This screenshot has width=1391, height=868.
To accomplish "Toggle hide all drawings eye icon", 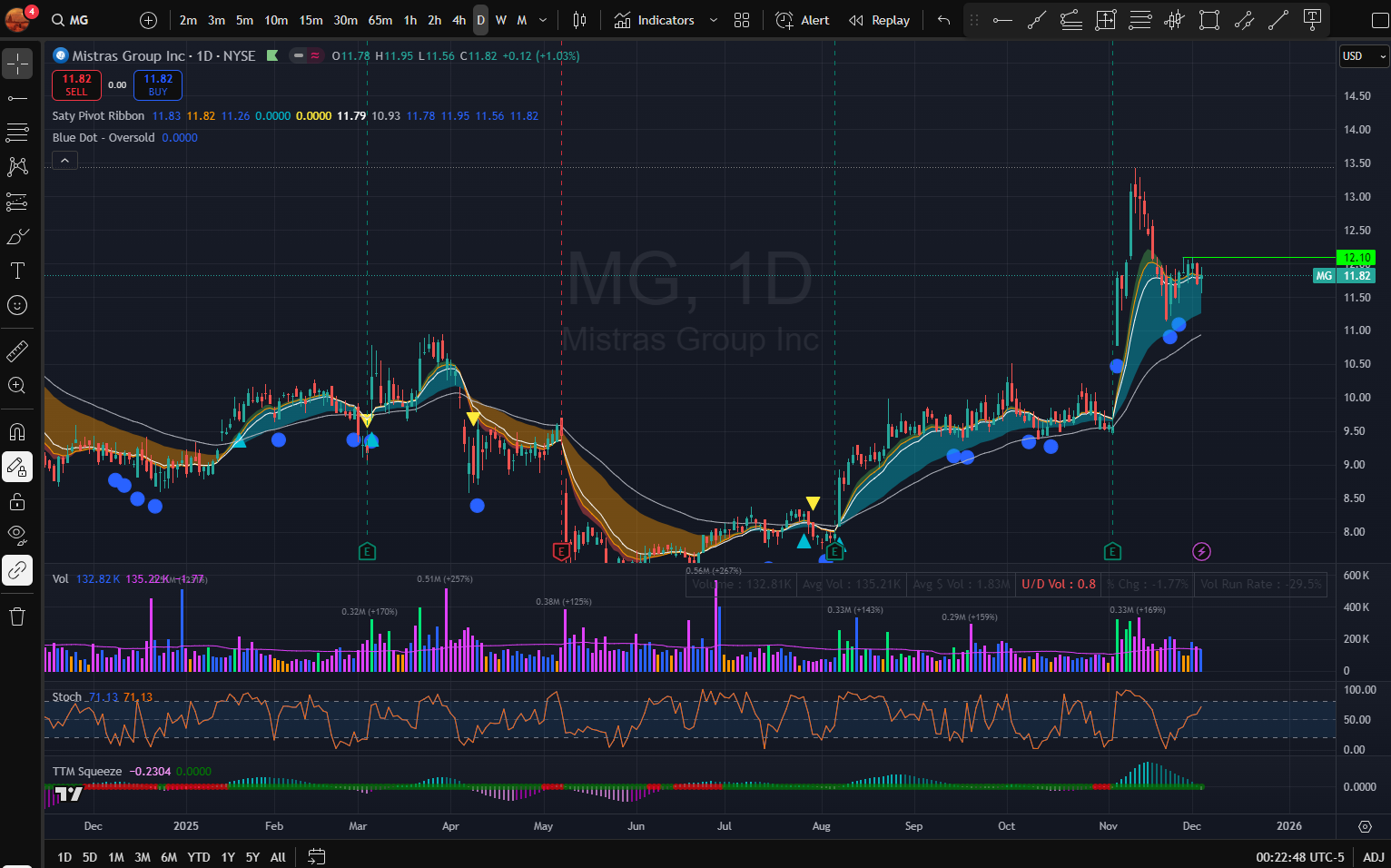I will [17, 536].
